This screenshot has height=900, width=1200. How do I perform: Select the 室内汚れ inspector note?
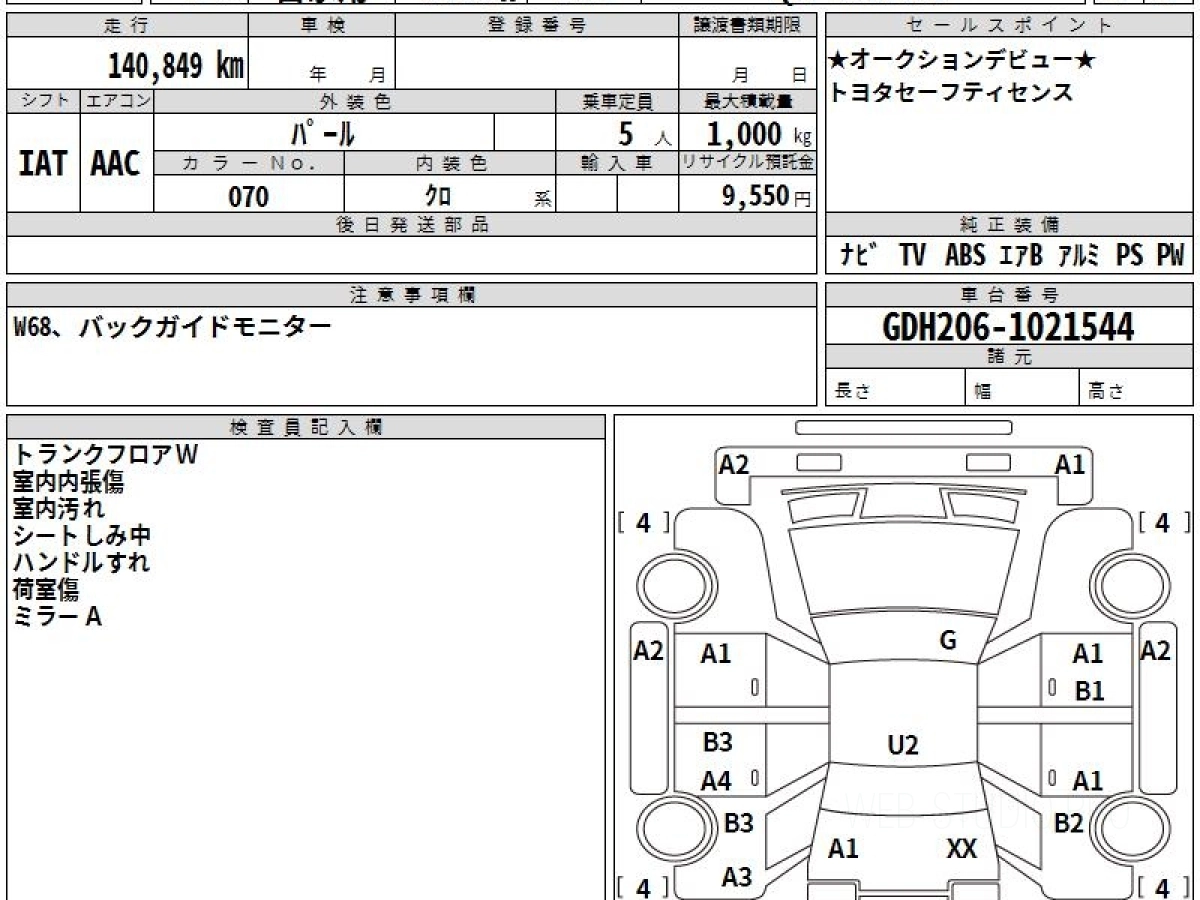[x=59, y=509]
